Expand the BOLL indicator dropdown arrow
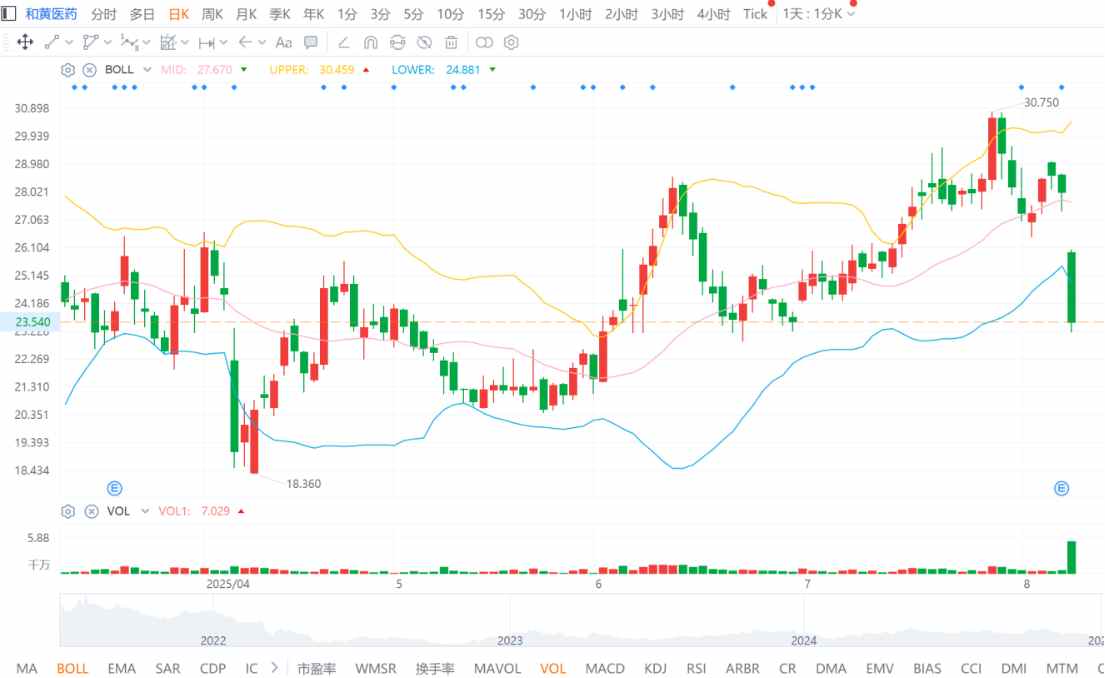 click(147, 70)
